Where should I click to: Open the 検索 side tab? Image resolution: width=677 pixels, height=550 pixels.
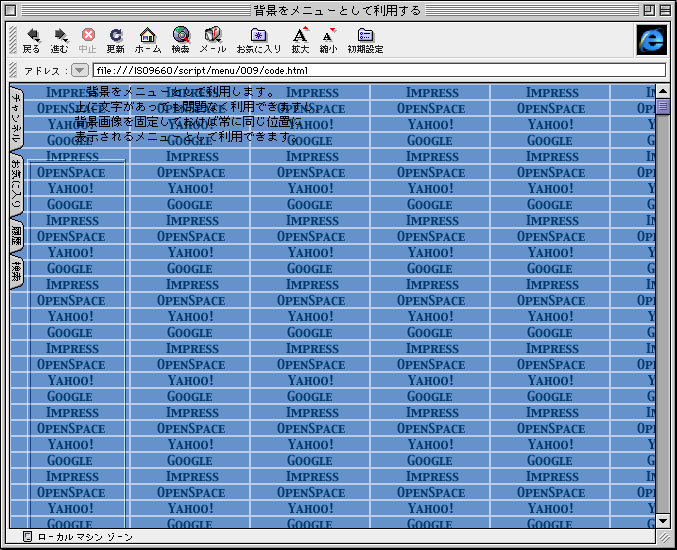(16, 273)
